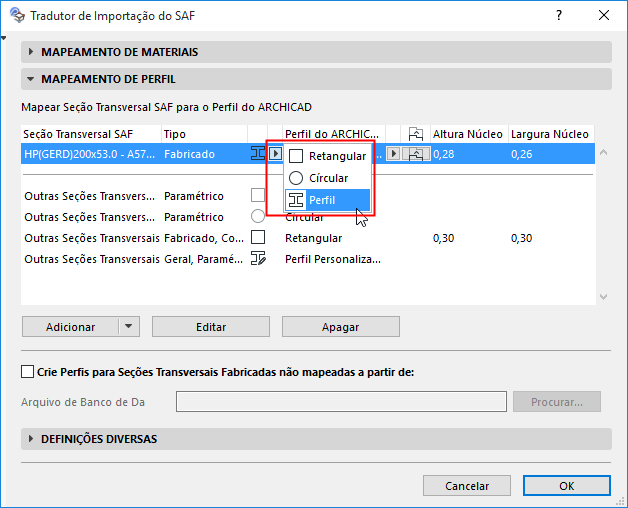Click the Largura Núcleo value 0,26
Screen dimensions: 628x508
click(x=521, y=154)
